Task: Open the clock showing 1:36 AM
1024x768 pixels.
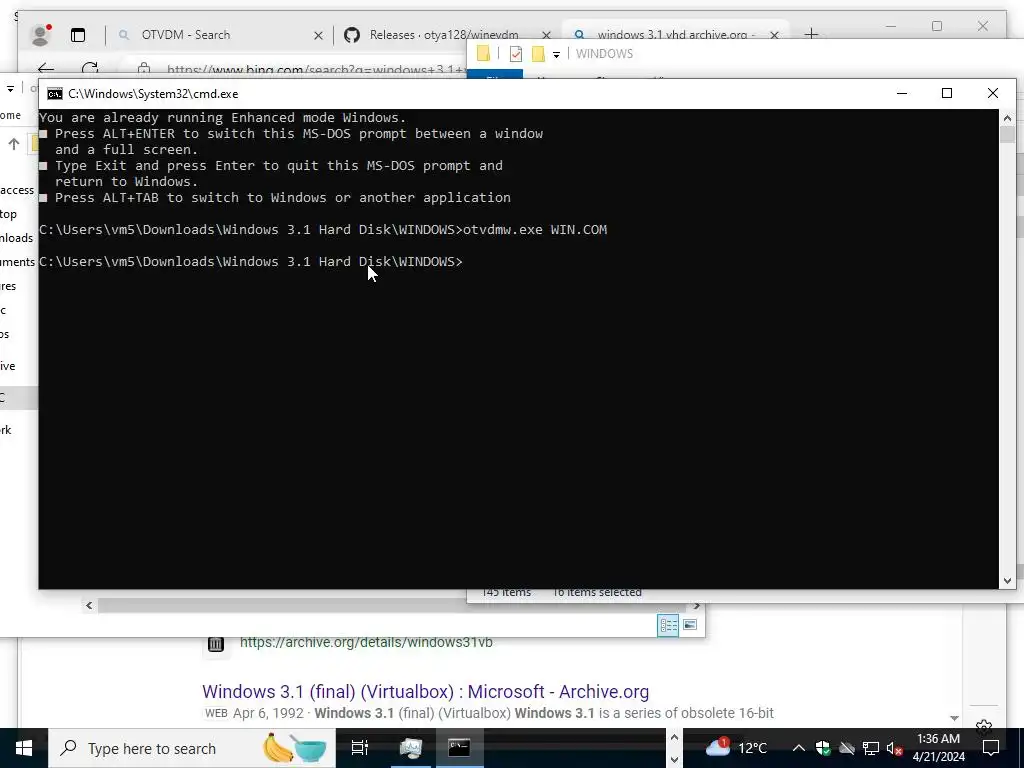Action: coord(938,748)
